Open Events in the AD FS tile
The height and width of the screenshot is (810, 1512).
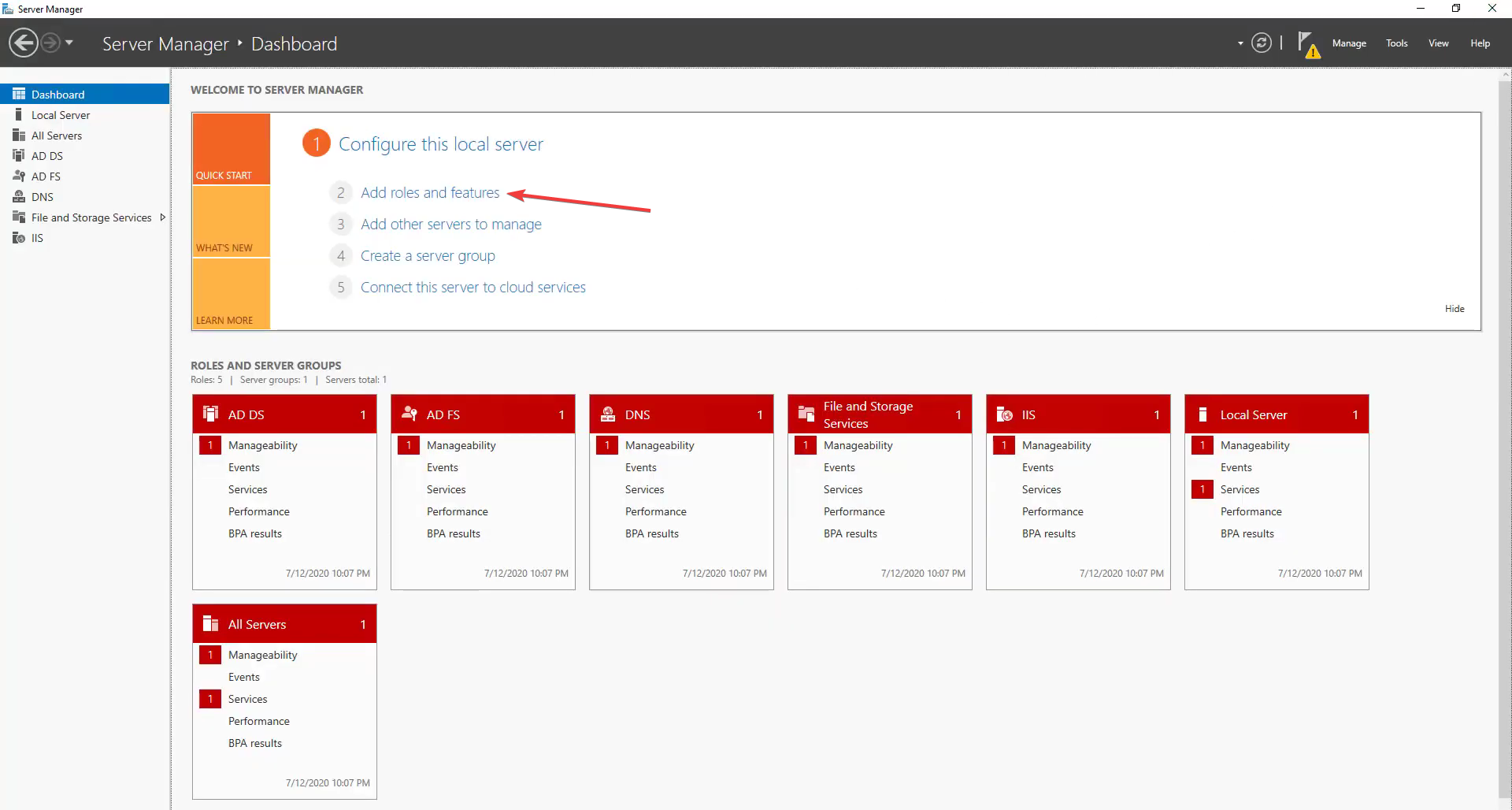click(443, 467)
